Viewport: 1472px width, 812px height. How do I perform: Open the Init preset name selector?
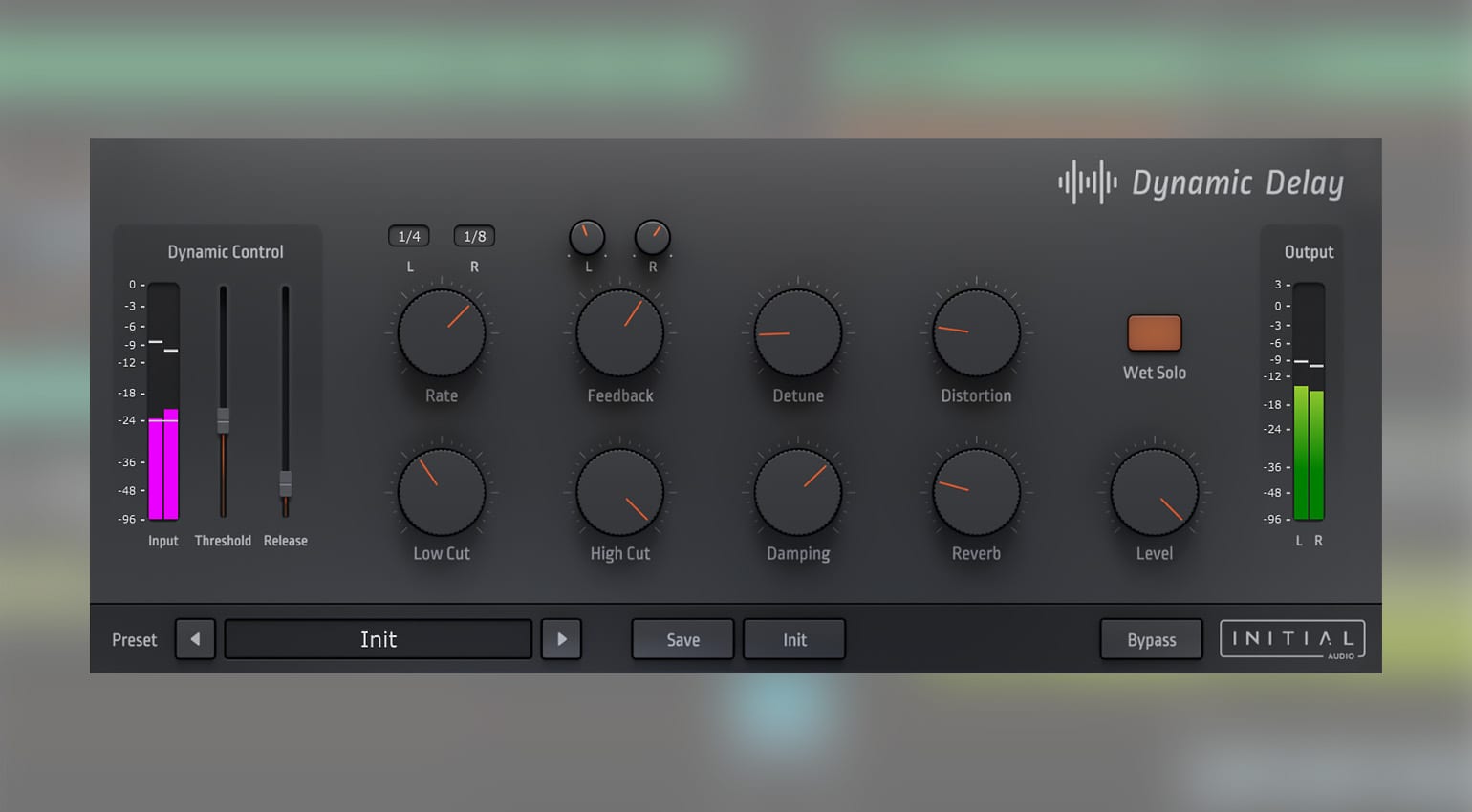[x=378, y=639]
